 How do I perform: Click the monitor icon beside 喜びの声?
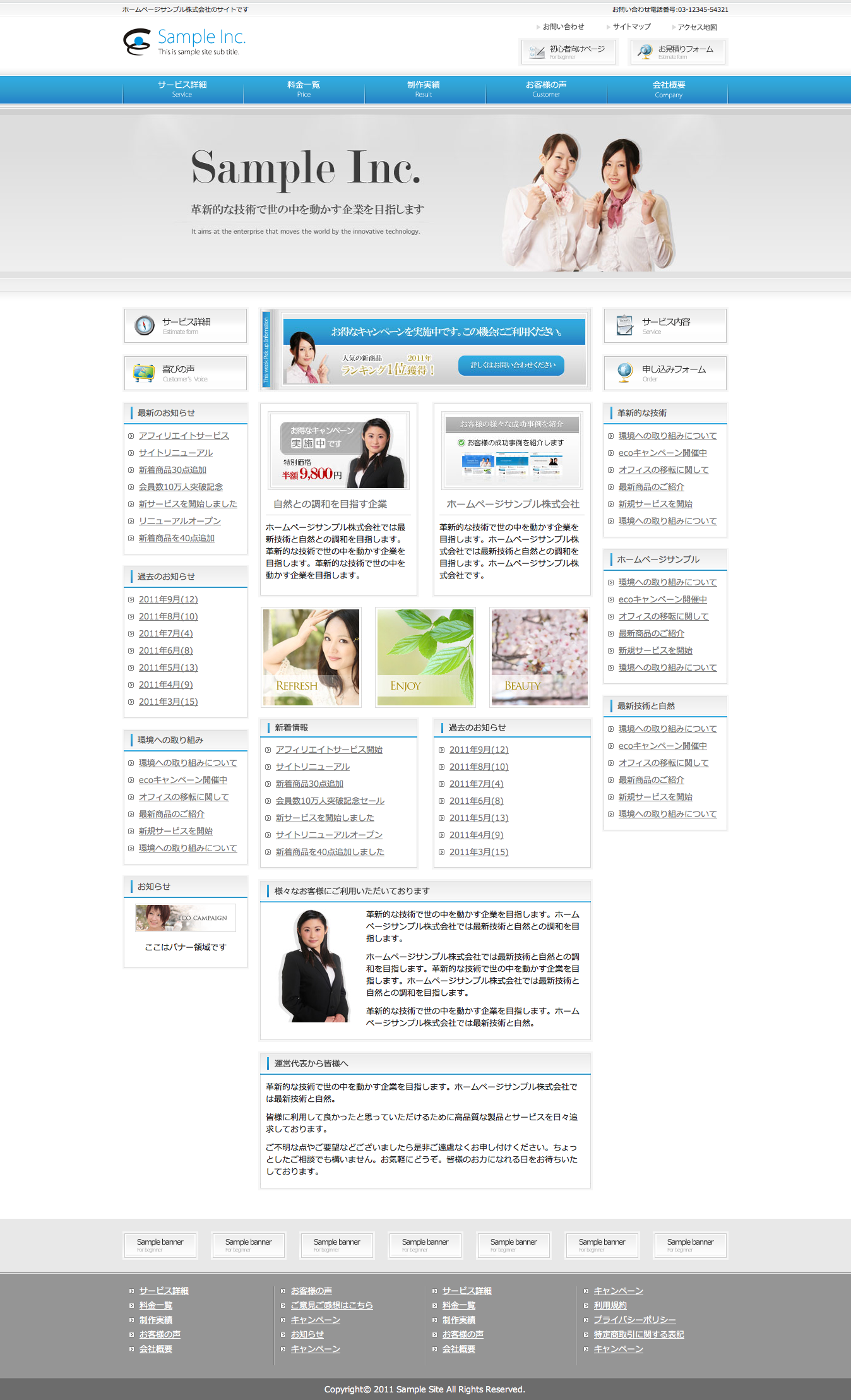(144, 373)
